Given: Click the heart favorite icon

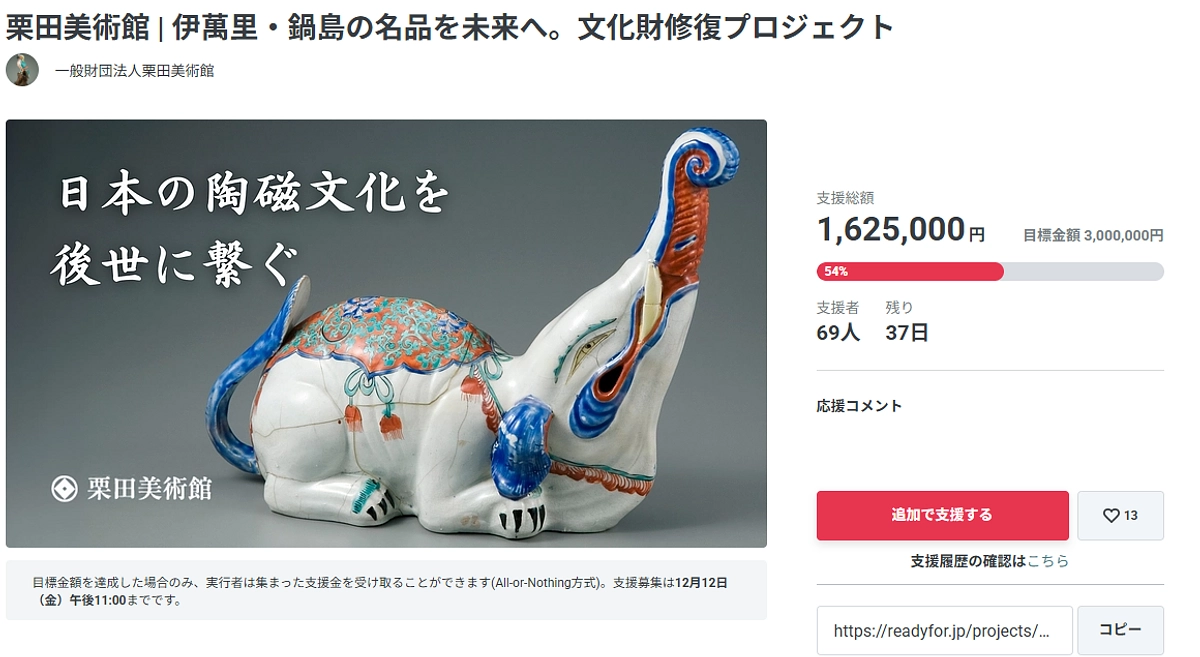Looking at the screenshot, I should pyautogui.click(x=1110, y=516).
